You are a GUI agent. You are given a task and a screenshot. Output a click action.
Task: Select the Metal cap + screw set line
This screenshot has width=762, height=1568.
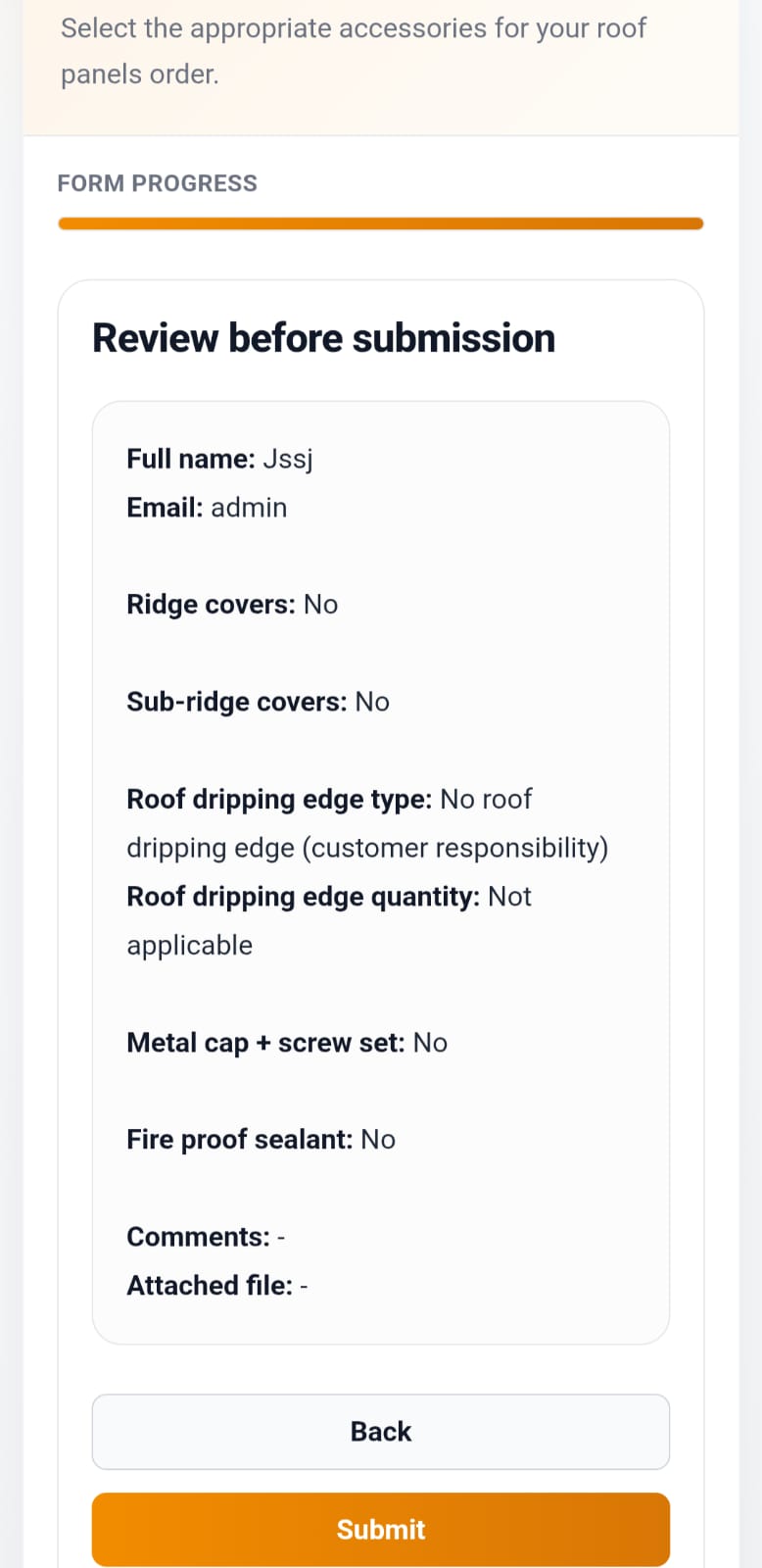[x=287, y=1043]
